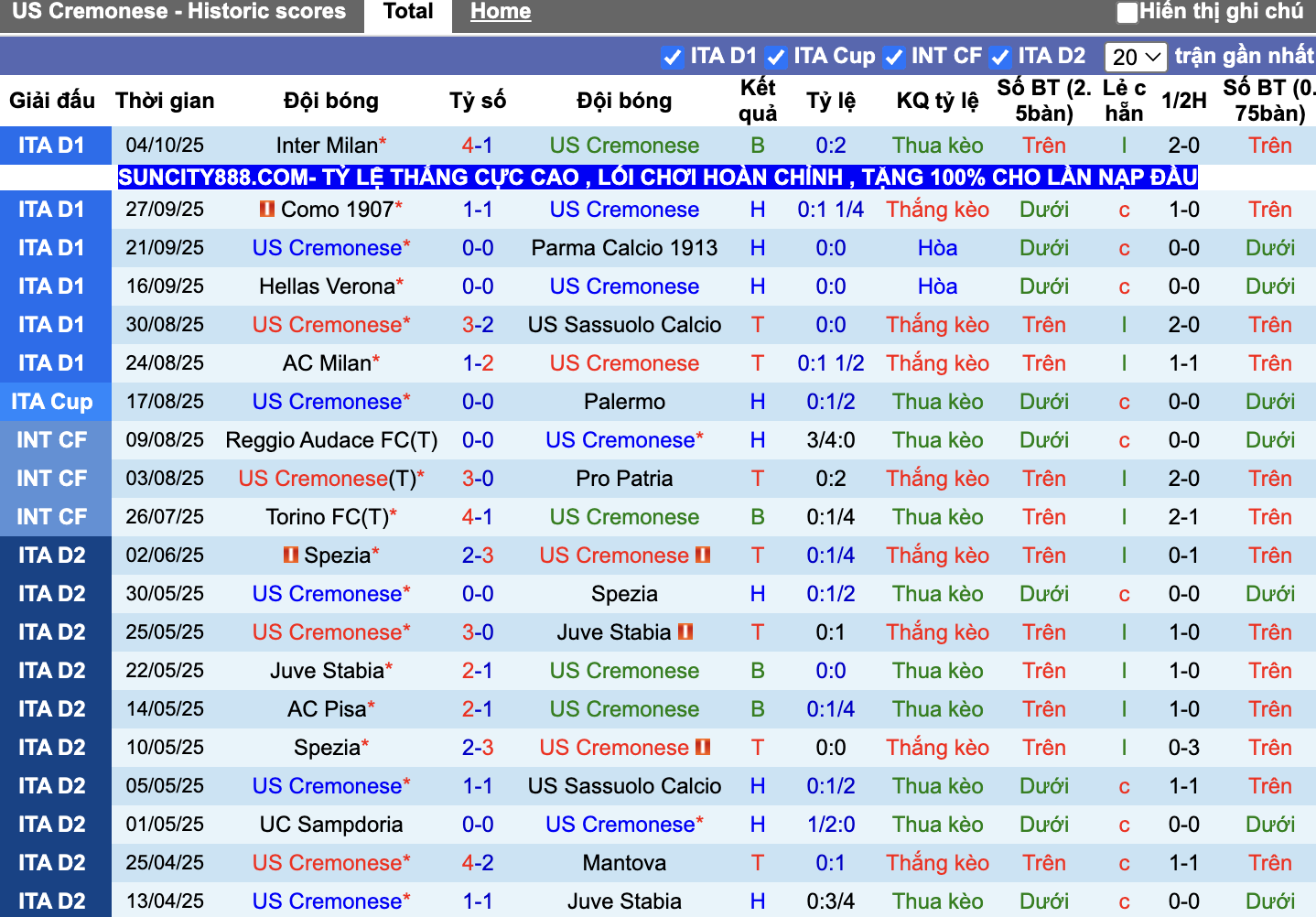Click the INT CF label on 09/08/25 row
The width and height of the screenshot is (1316, 917).
(x=52, y=440)
